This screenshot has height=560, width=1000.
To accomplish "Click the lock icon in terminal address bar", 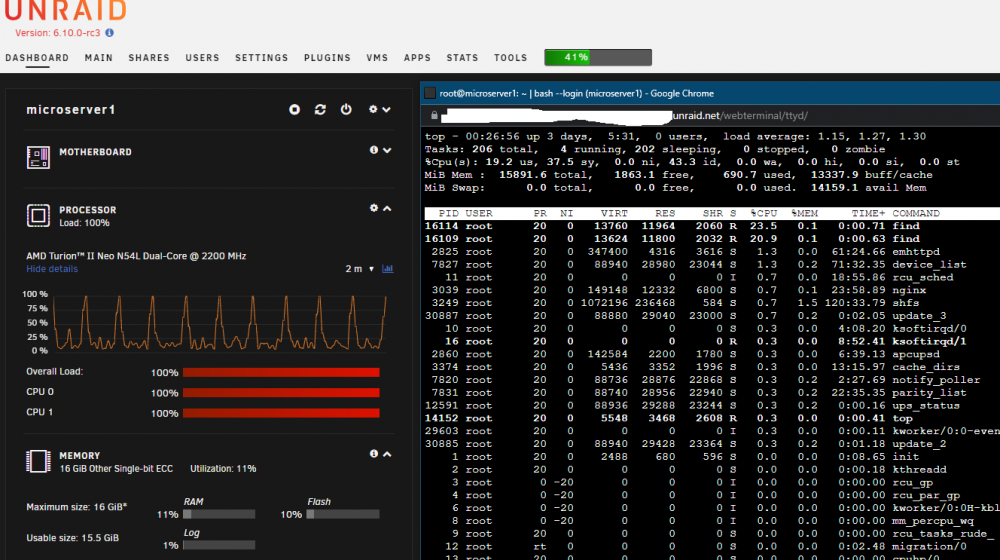I will click(434, 115).
